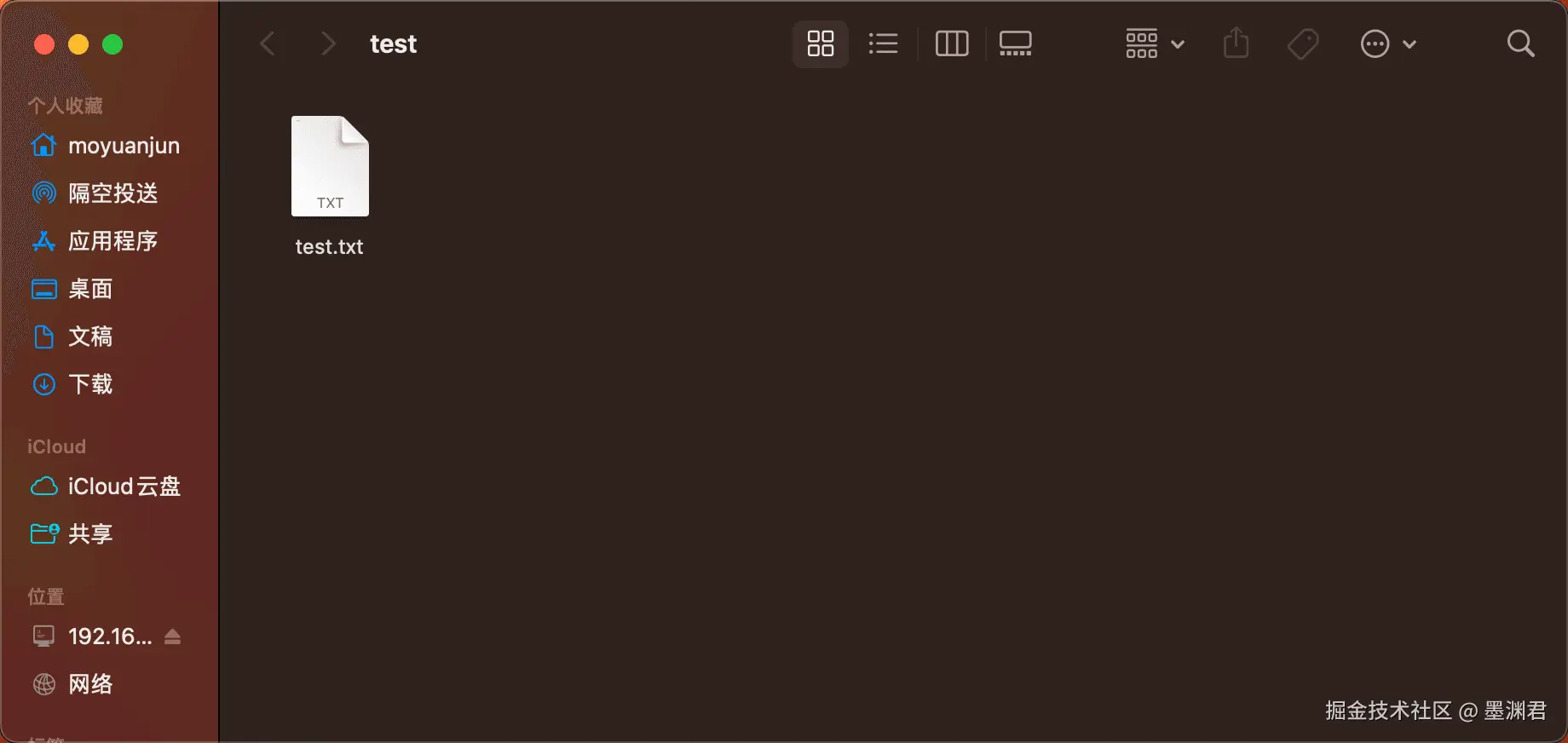Switch to list view

click(883, 43)
